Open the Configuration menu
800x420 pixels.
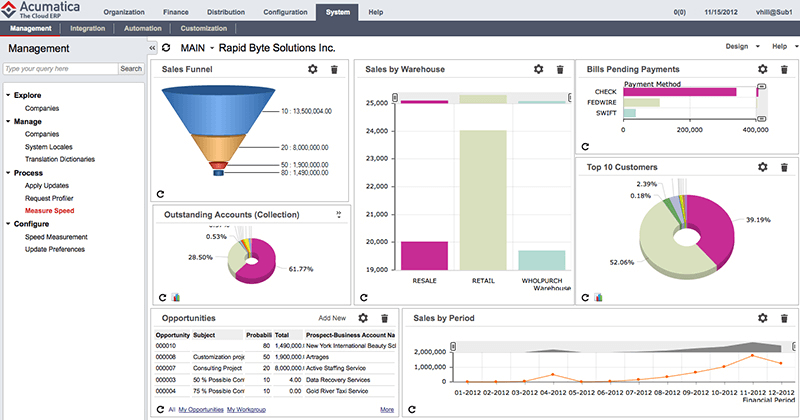tap(285, 12)
